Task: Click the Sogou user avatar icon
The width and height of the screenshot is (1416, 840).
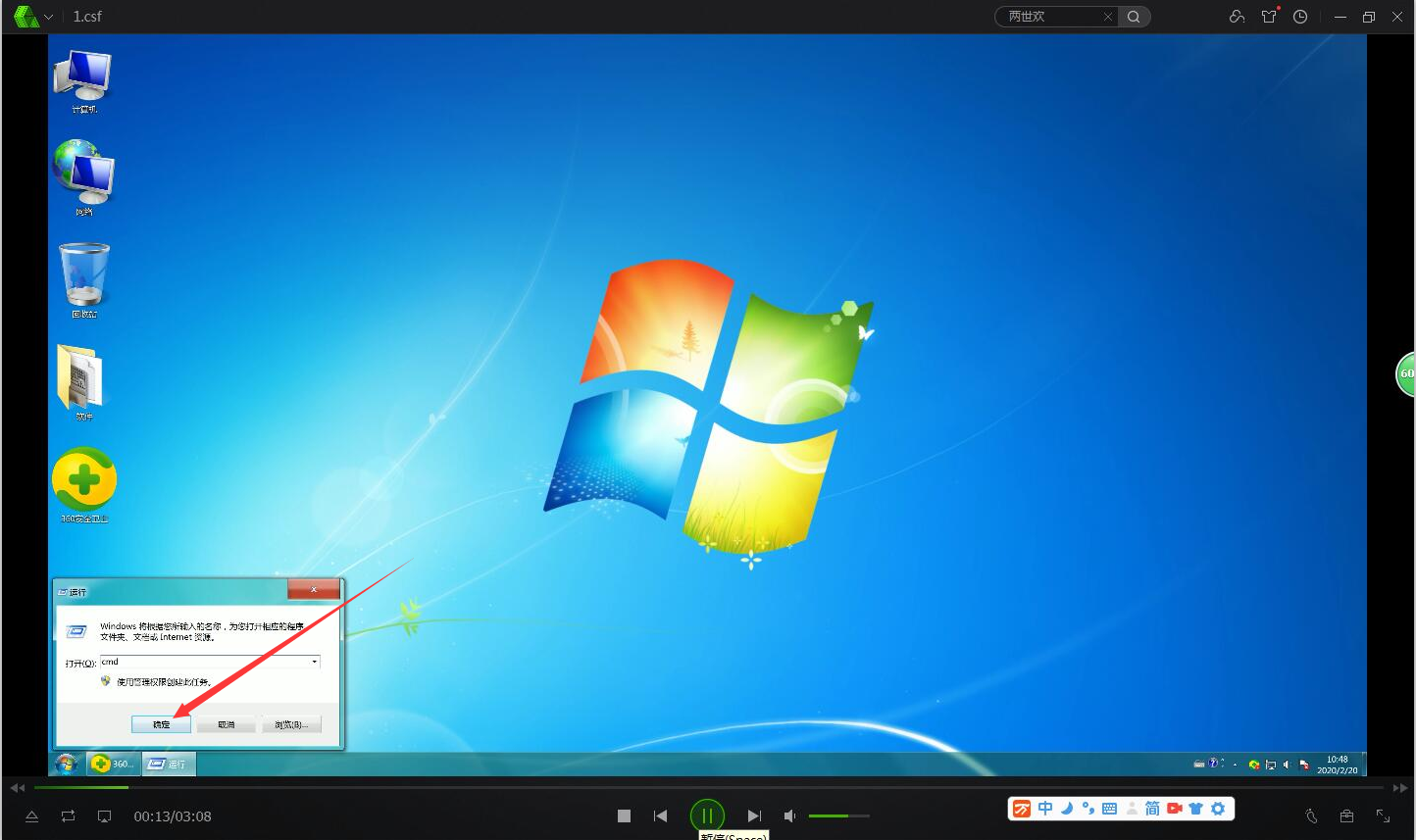Action: tap(1132, 809)
